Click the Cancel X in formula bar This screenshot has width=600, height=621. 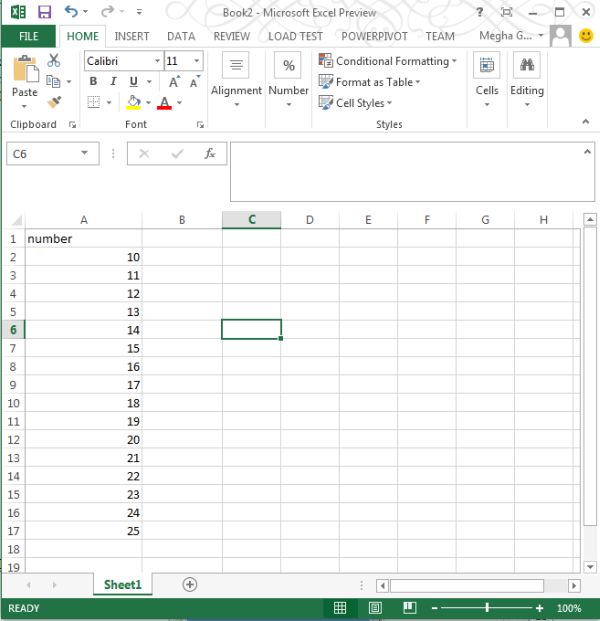pos(144,153)
